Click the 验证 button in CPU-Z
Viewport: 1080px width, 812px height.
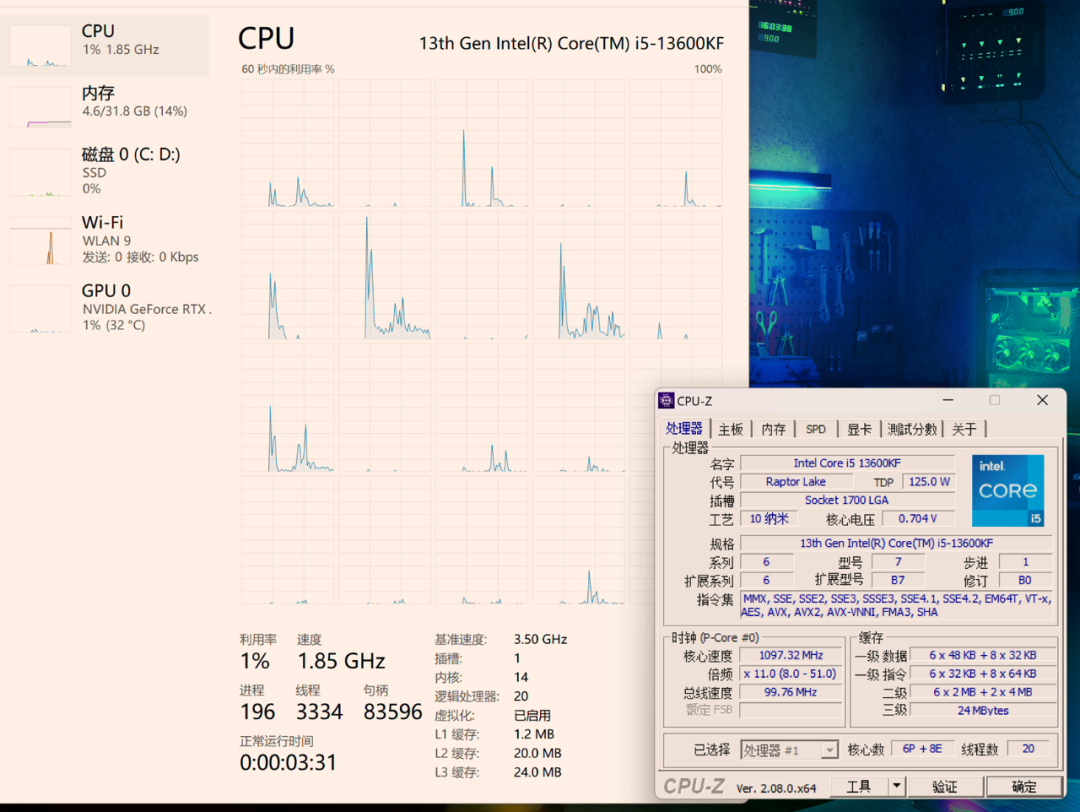pyautogui.click(x=944, y=787)
